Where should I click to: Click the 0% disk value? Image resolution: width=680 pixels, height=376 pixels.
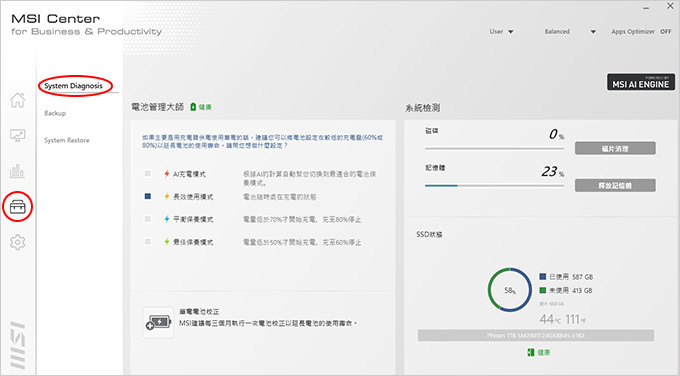pos(556,134)
